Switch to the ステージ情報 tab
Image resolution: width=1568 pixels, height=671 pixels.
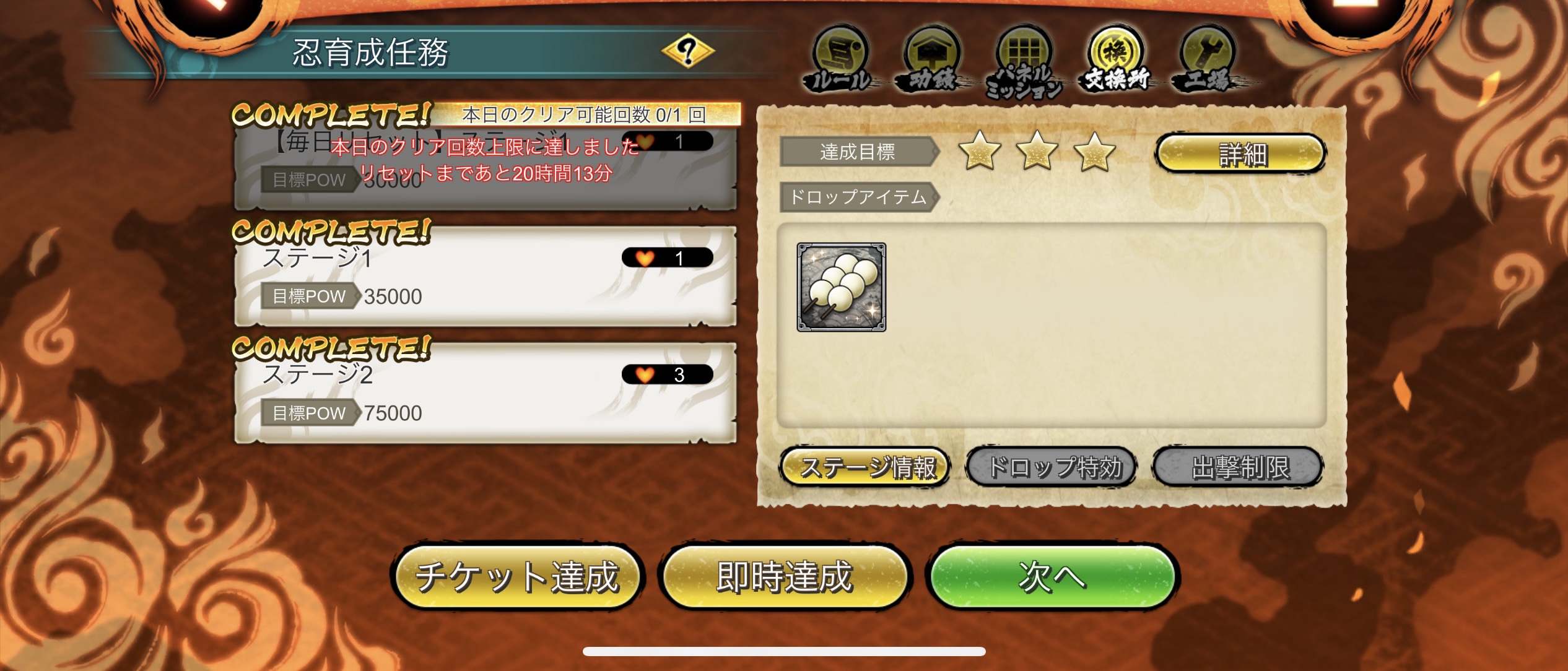[865, 467]
